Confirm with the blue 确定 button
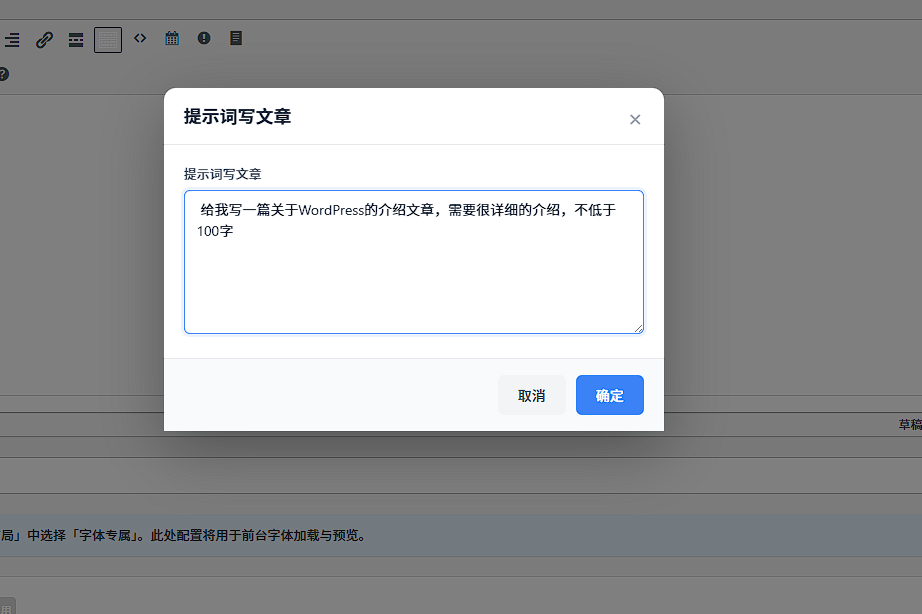This screenshot has height=614, width=922. click(x=609, y=395)
